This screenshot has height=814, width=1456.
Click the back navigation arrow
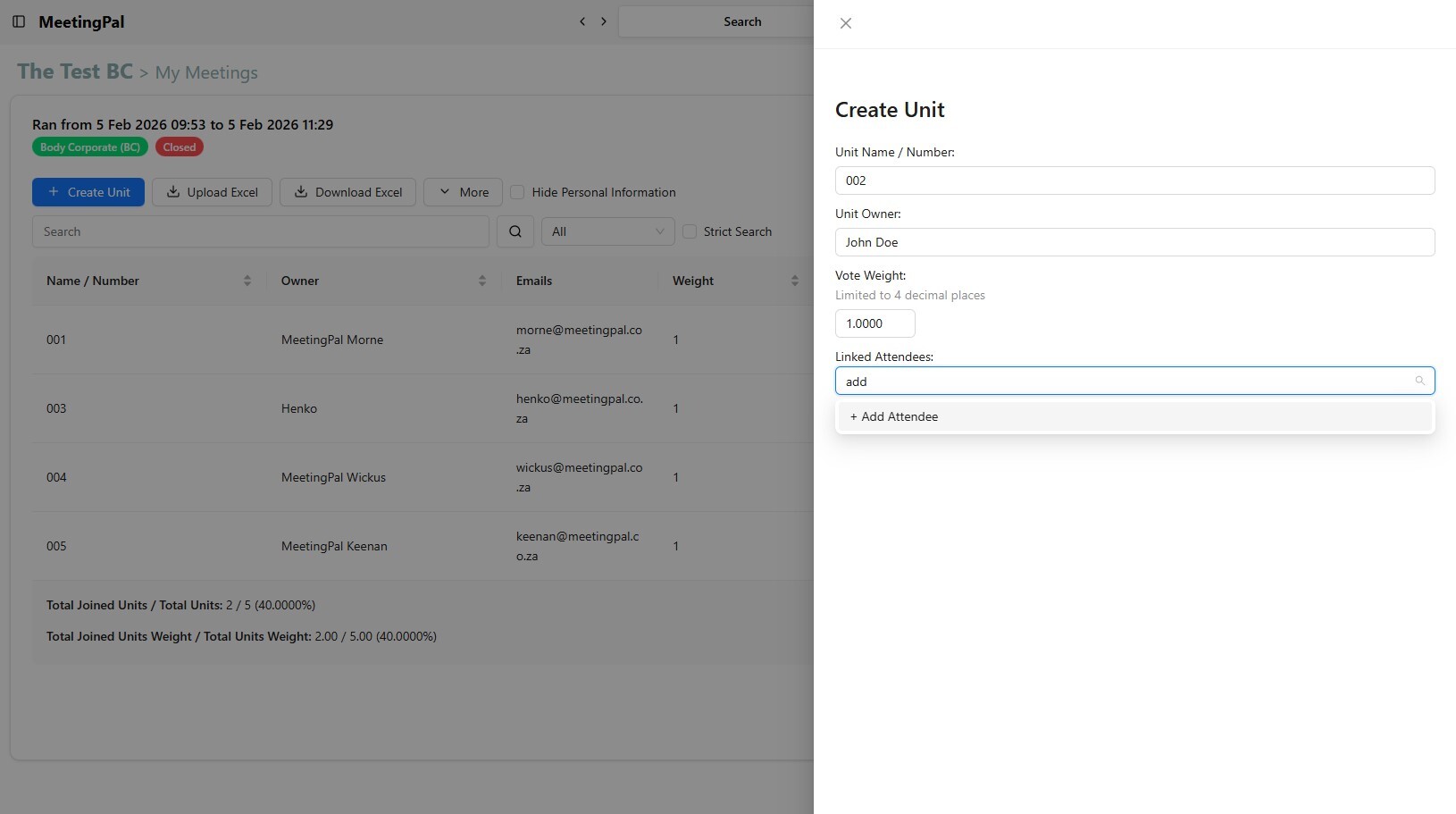click(x=582, y=21)
